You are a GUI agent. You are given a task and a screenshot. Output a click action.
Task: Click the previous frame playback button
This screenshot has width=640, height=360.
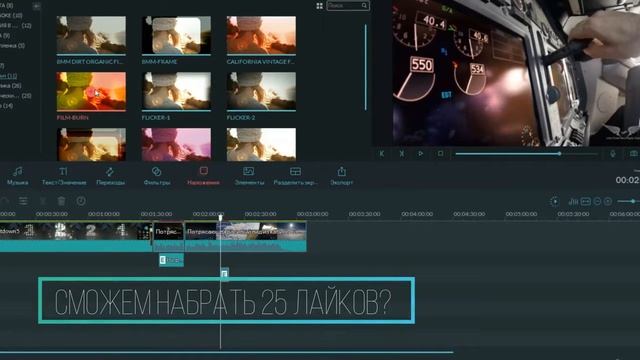382,154
